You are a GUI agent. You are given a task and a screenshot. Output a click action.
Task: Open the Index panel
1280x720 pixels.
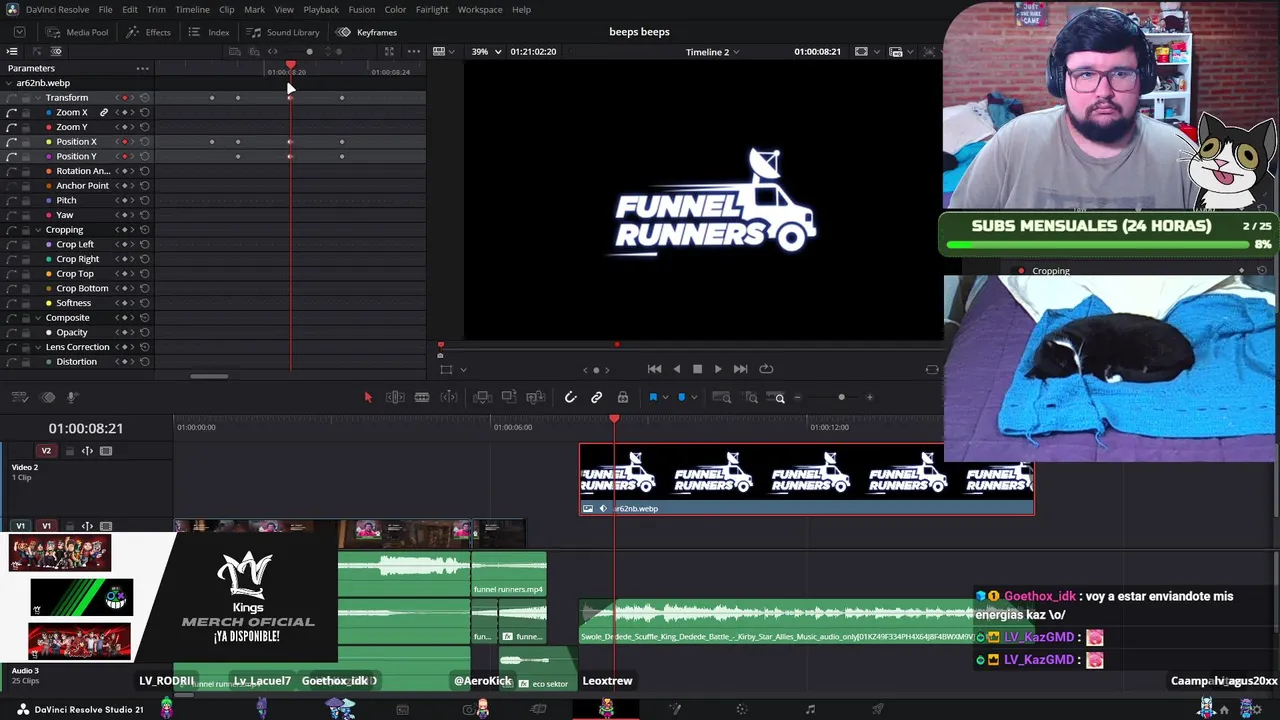point(209,32)
